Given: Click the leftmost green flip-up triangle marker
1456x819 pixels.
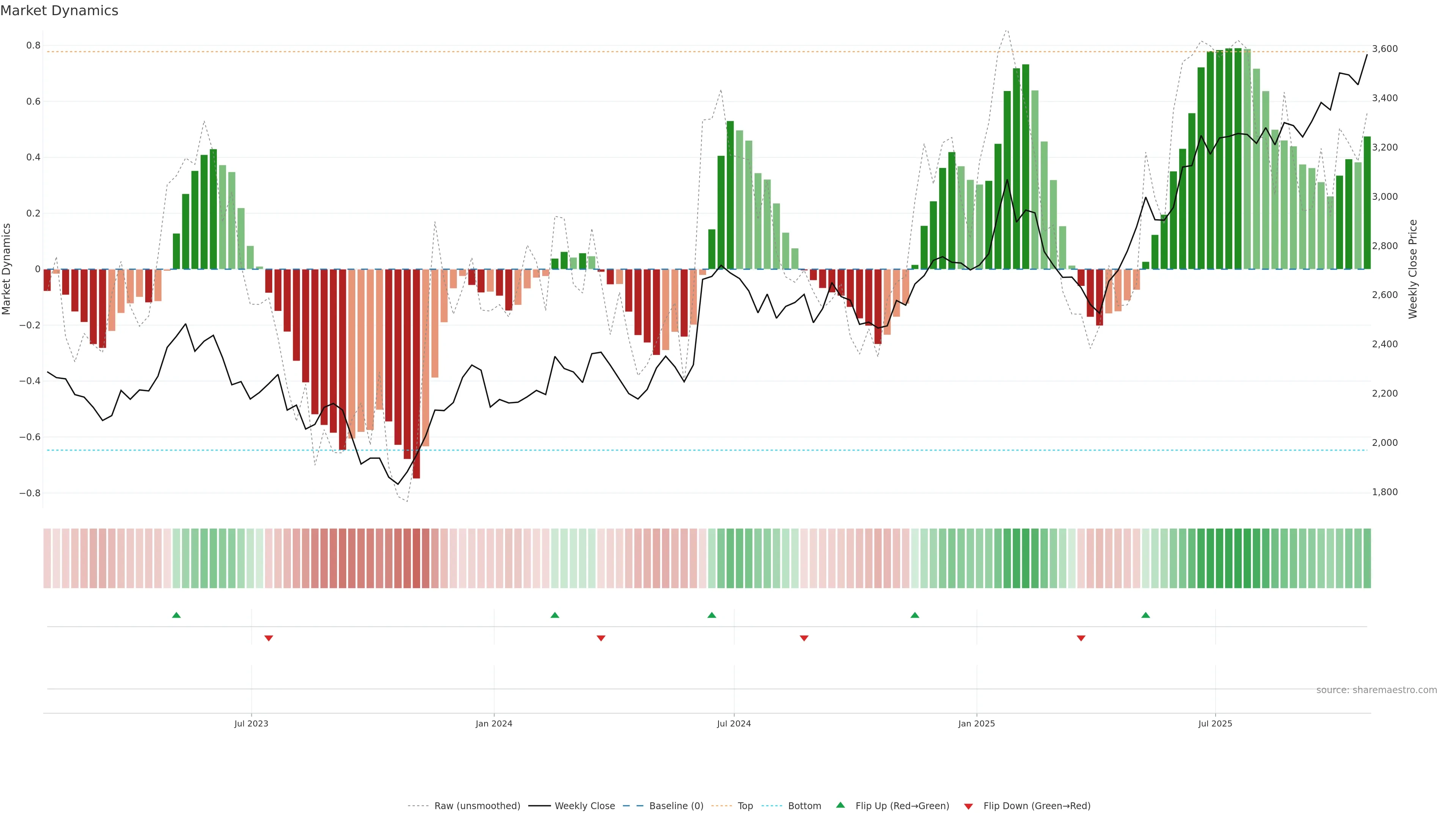Looking at the screenshot, I should point(176,615).
